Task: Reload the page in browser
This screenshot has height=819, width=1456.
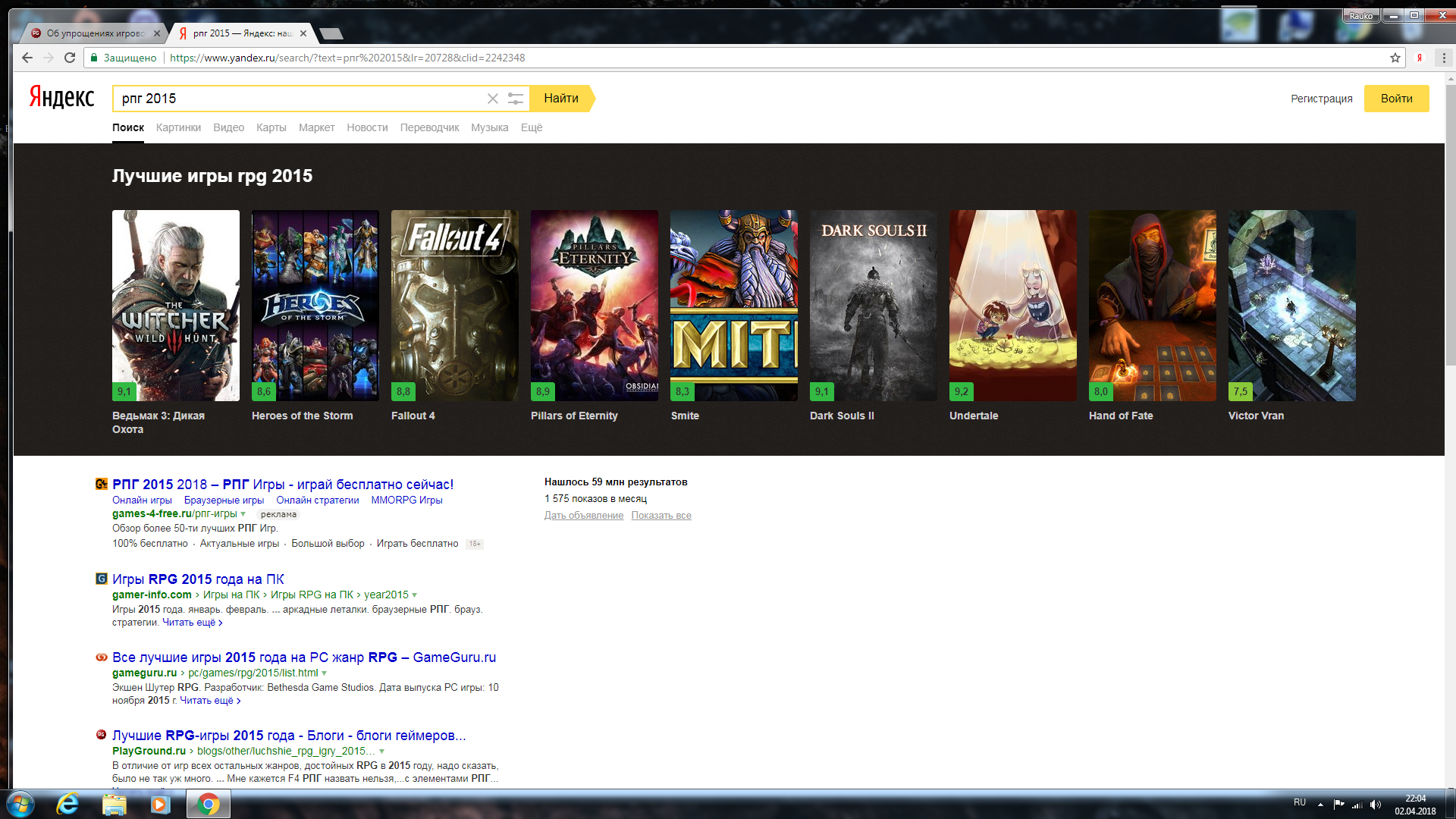Action: [x=70, y=58]
